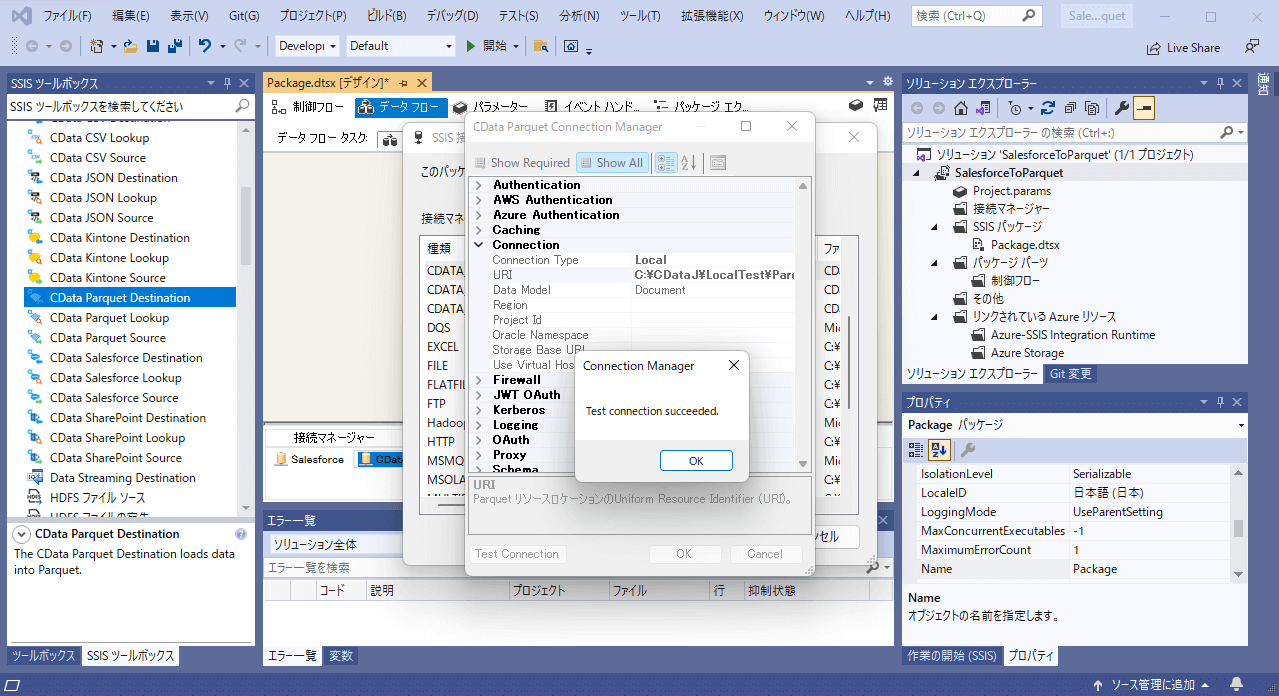The height and width of the screenshot is (696, 1279).
Task: Toggle Show Required in CData Connection Manager
Action: (x=521, y=163)
